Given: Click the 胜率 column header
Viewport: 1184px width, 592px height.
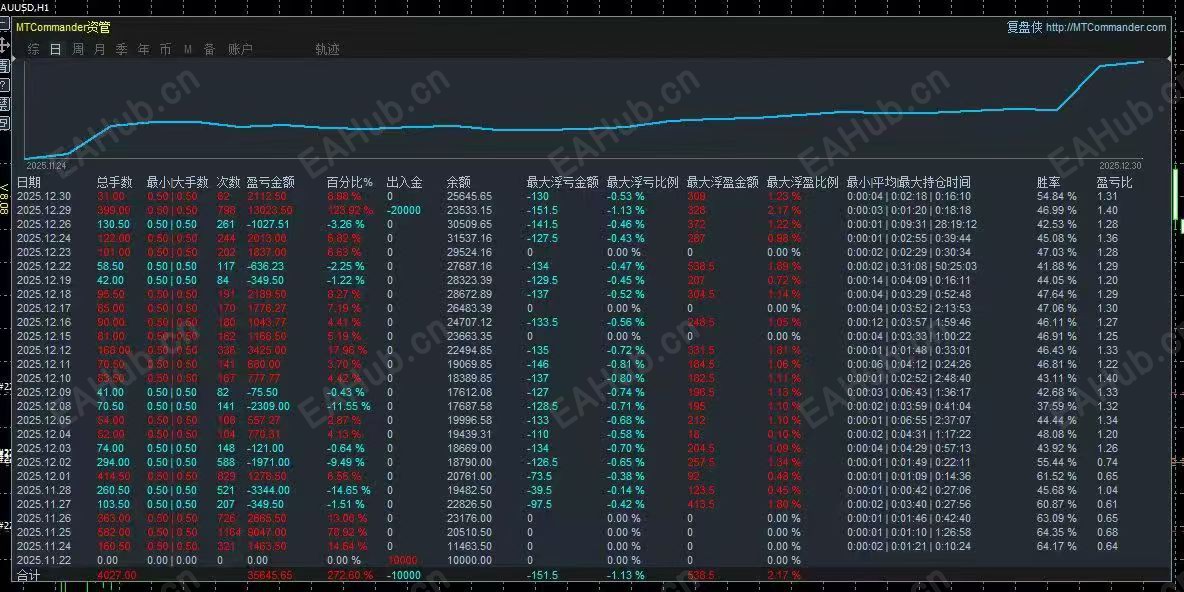Looking at the screenshot, I should (1049, 182).
